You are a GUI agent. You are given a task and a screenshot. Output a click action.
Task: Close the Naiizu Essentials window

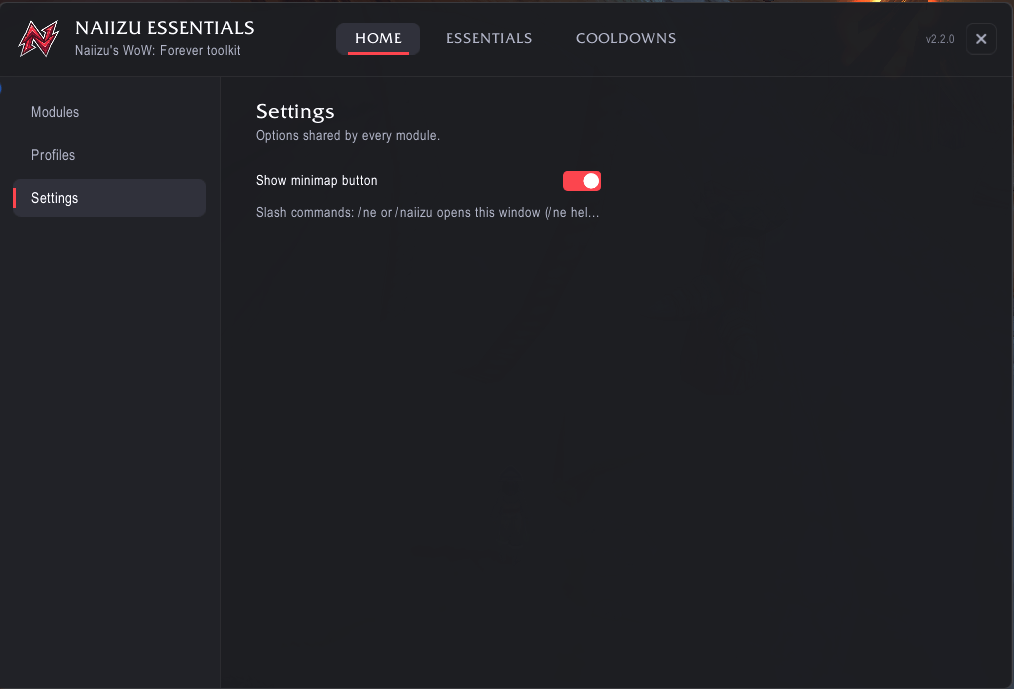(981, 39)
